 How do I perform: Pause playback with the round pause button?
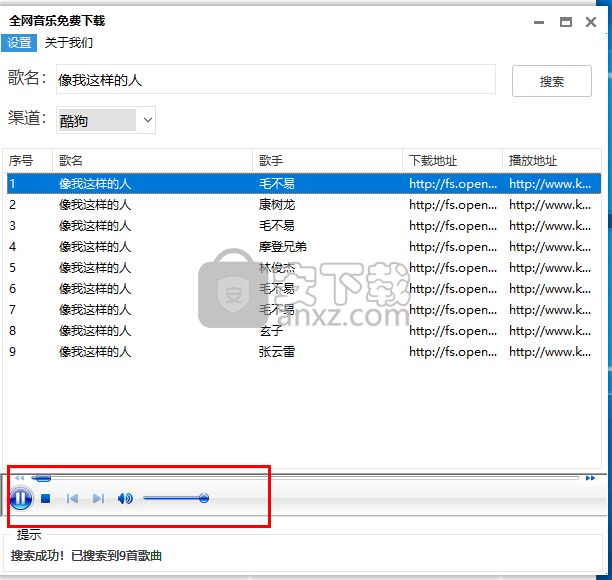pyautogui.click(x=21, y=498)
